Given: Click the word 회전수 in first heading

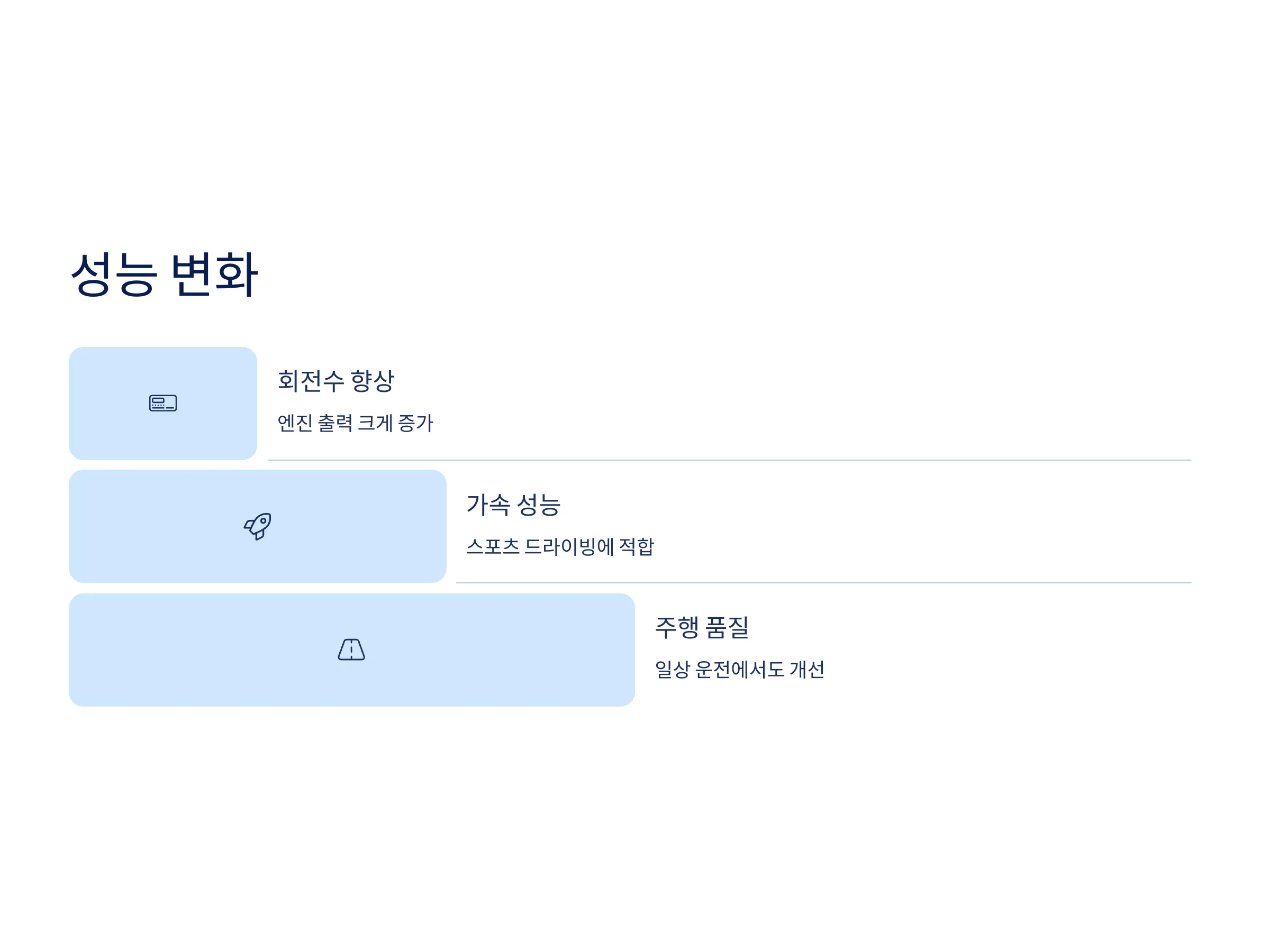Looking at the screenshot, I should tap(311, 380).
